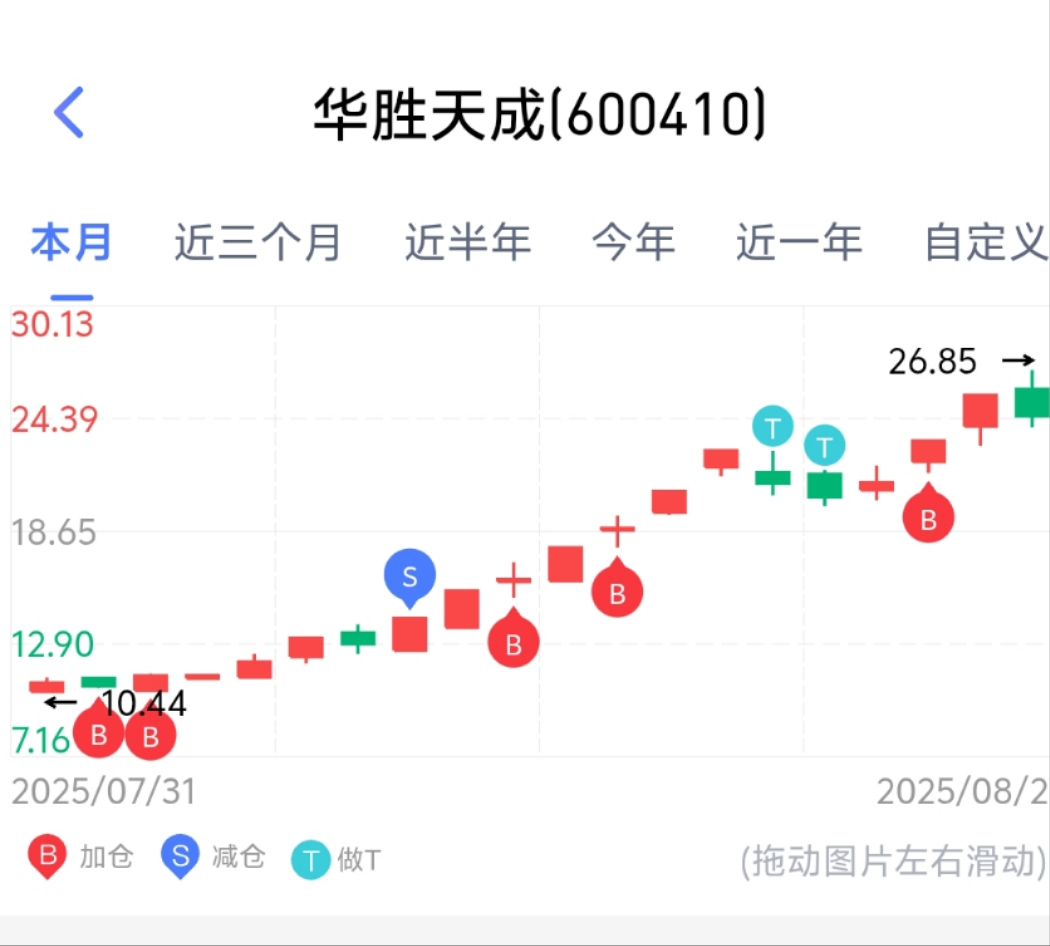This screenshot has height=946, width=1050.
Task: Click the 7.16 axis label
Action: click(40, 740)
